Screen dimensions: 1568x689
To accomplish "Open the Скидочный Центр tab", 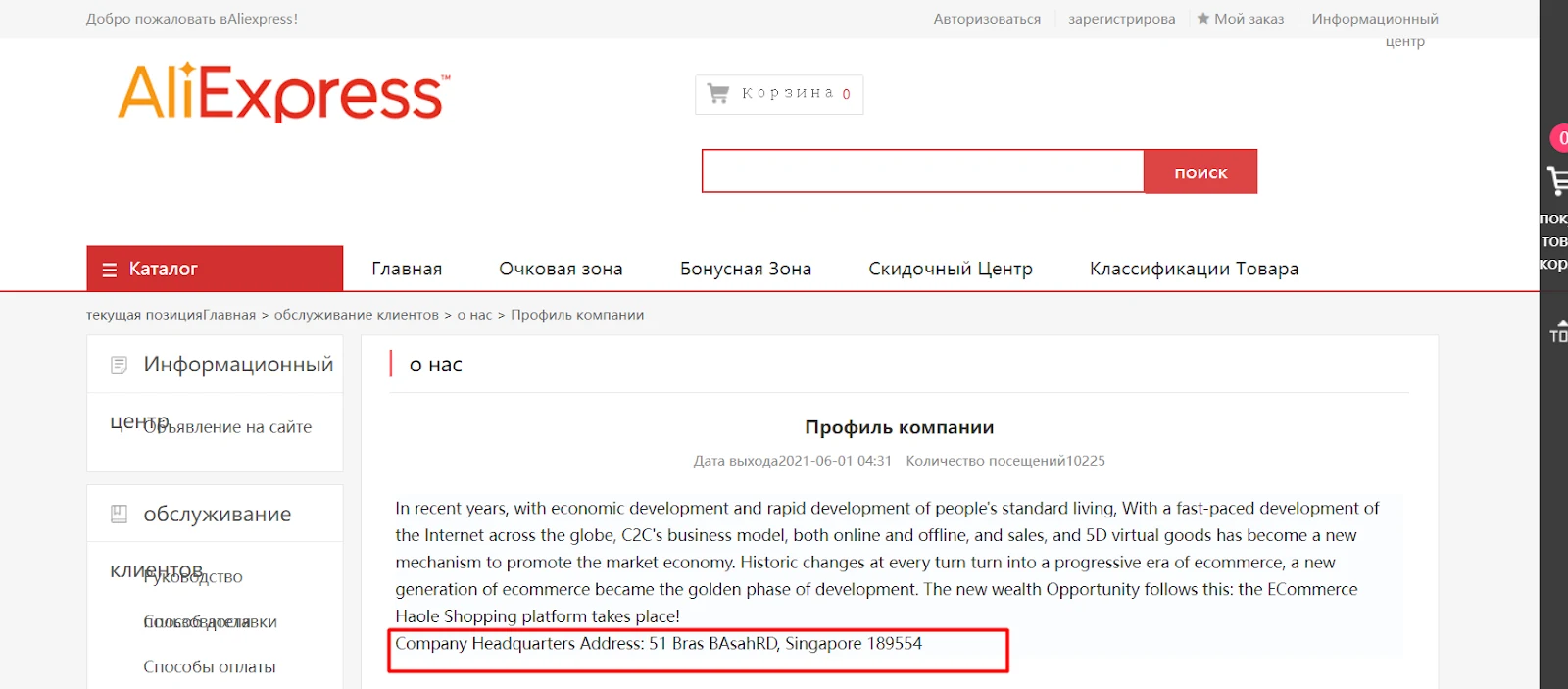I will (951, 269).
